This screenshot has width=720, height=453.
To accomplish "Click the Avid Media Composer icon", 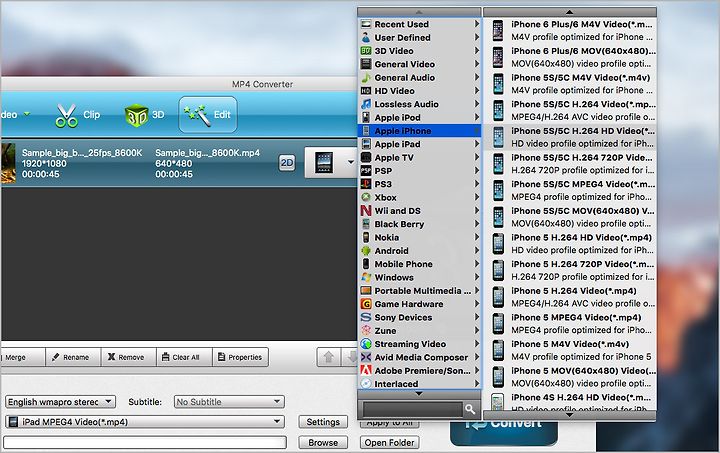I will click(x=366, y=357).
